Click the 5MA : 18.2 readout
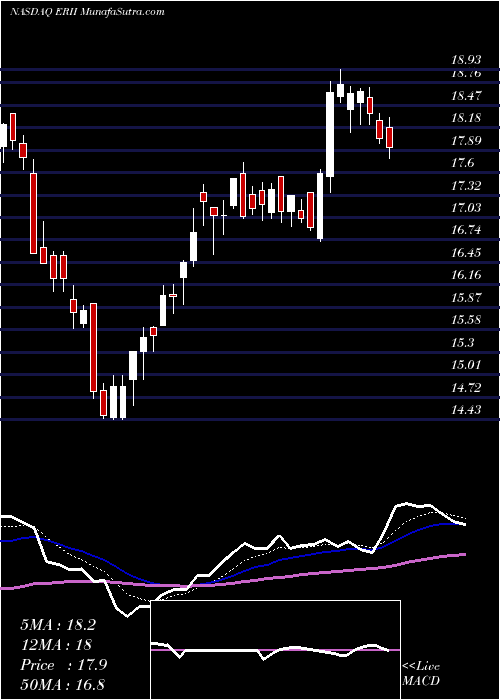The width and height of the screenshot is (500, 700). point(58,625)
